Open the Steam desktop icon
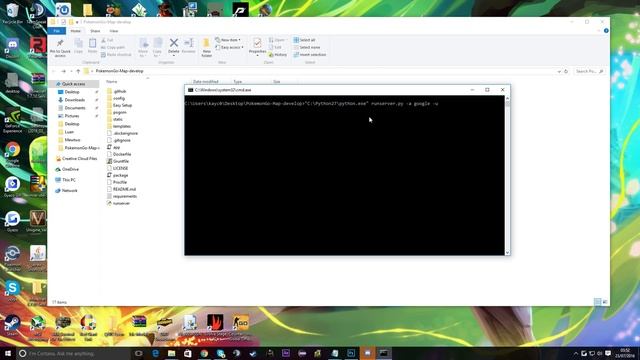The width and height of the screenshot is (640, 360). pyautogui.click(x=12, y=325)
